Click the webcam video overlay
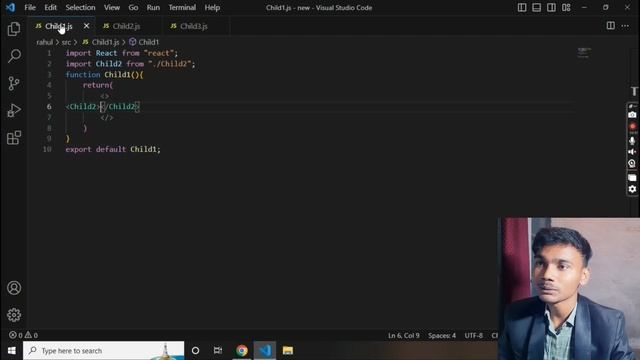This screenshot has width=640, height=360. tap(569, 289)
